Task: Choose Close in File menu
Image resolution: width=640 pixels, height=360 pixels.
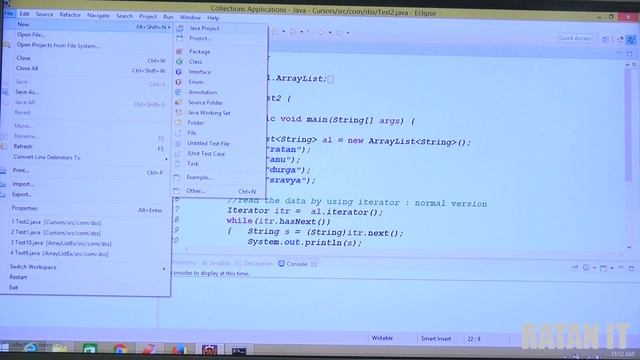Action: click(x=23, y=58)
